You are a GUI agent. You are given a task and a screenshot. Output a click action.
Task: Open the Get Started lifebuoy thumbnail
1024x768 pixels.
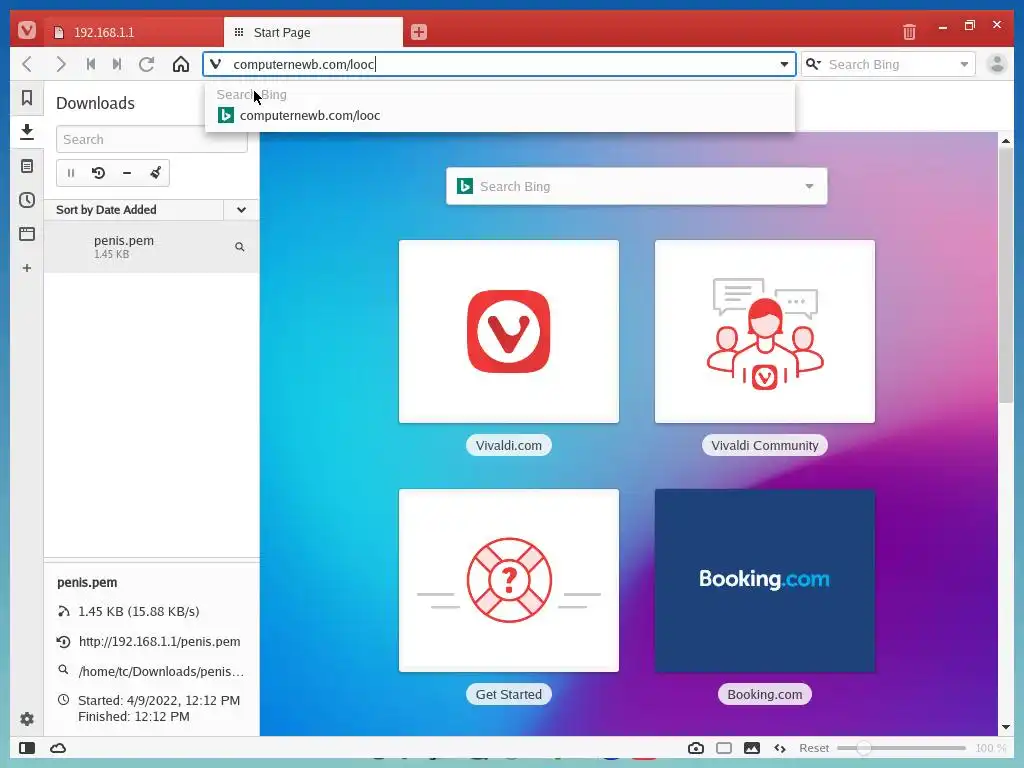(509, 581)
